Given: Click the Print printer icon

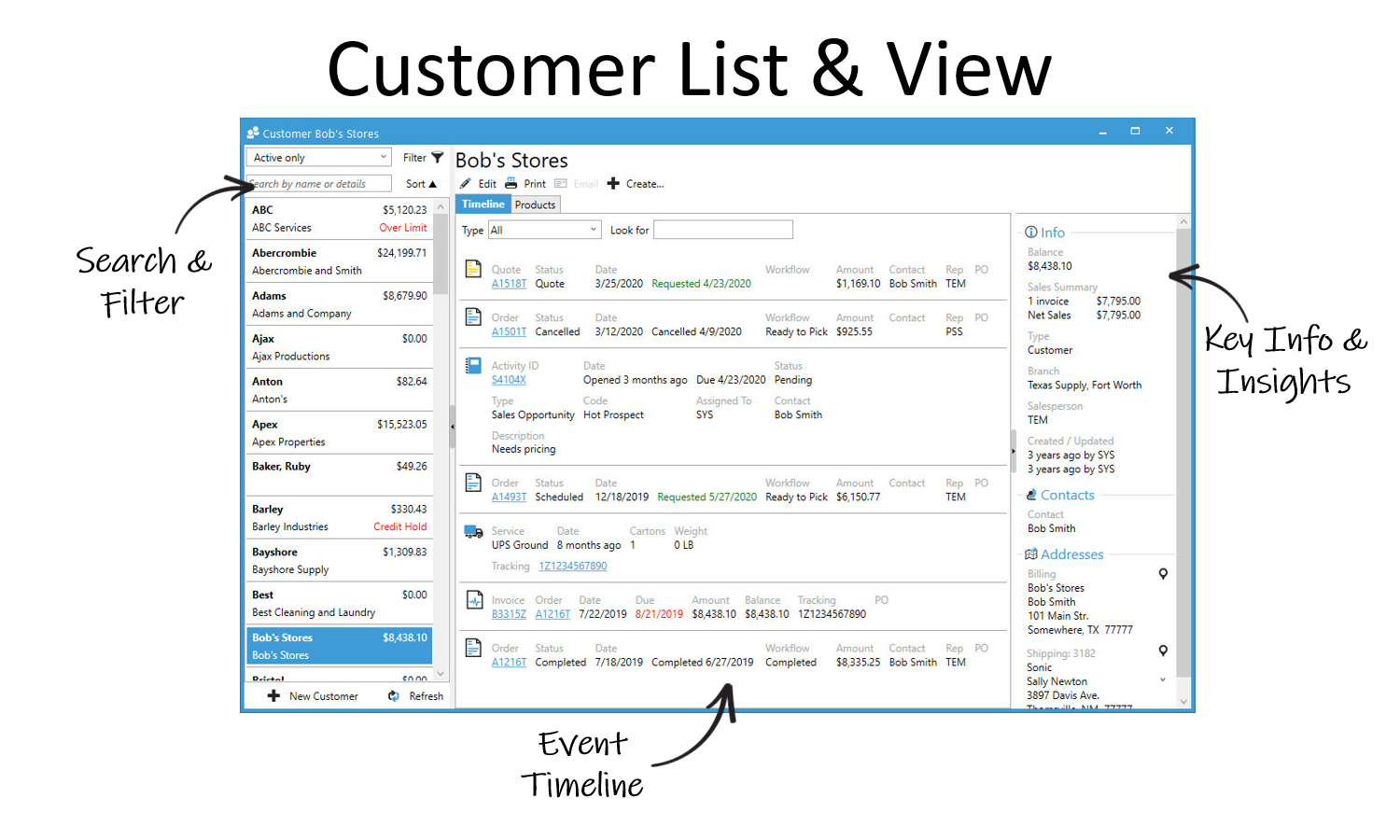Looking at the screenshot, I should [x=511, y=184].
